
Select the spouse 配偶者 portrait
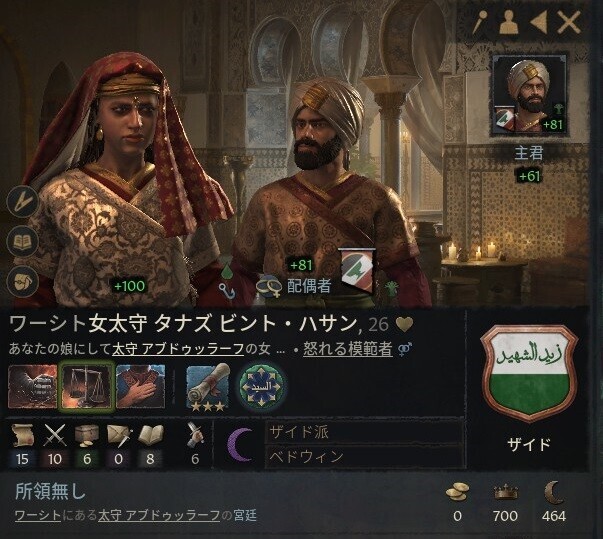tap(327, 185)
